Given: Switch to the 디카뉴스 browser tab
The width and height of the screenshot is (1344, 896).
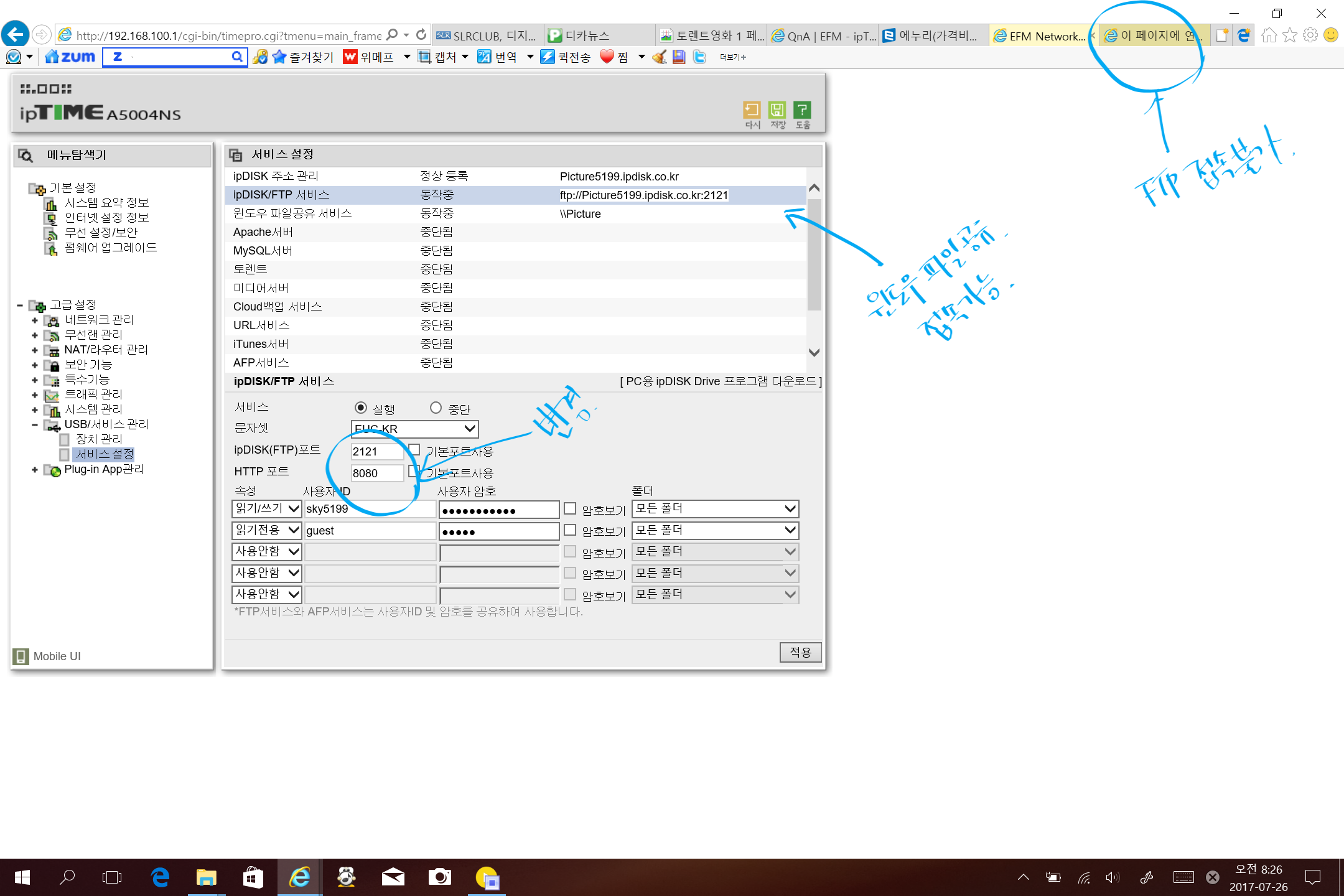Looking at the screenshot, I should coord(599,35).
